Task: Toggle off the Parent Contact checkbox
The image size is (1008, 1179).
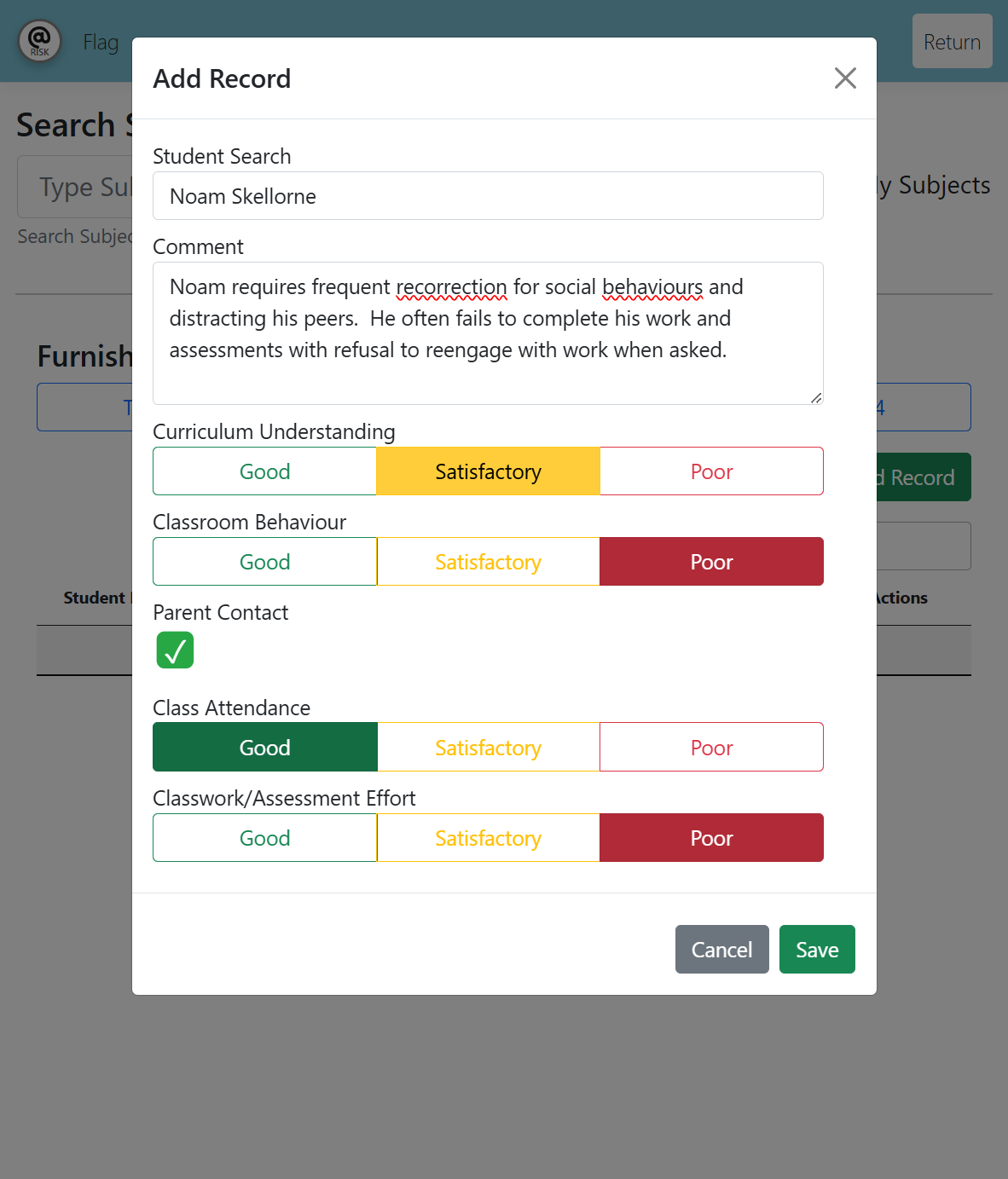Action: [x=175, y=650]
